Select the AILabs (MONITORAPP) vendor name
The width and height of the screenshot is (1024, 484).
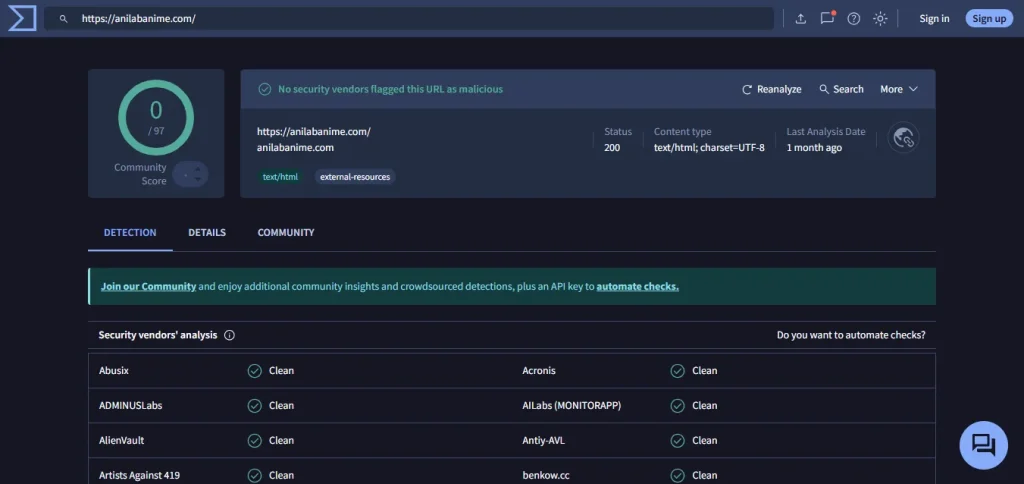pos(571,406)
